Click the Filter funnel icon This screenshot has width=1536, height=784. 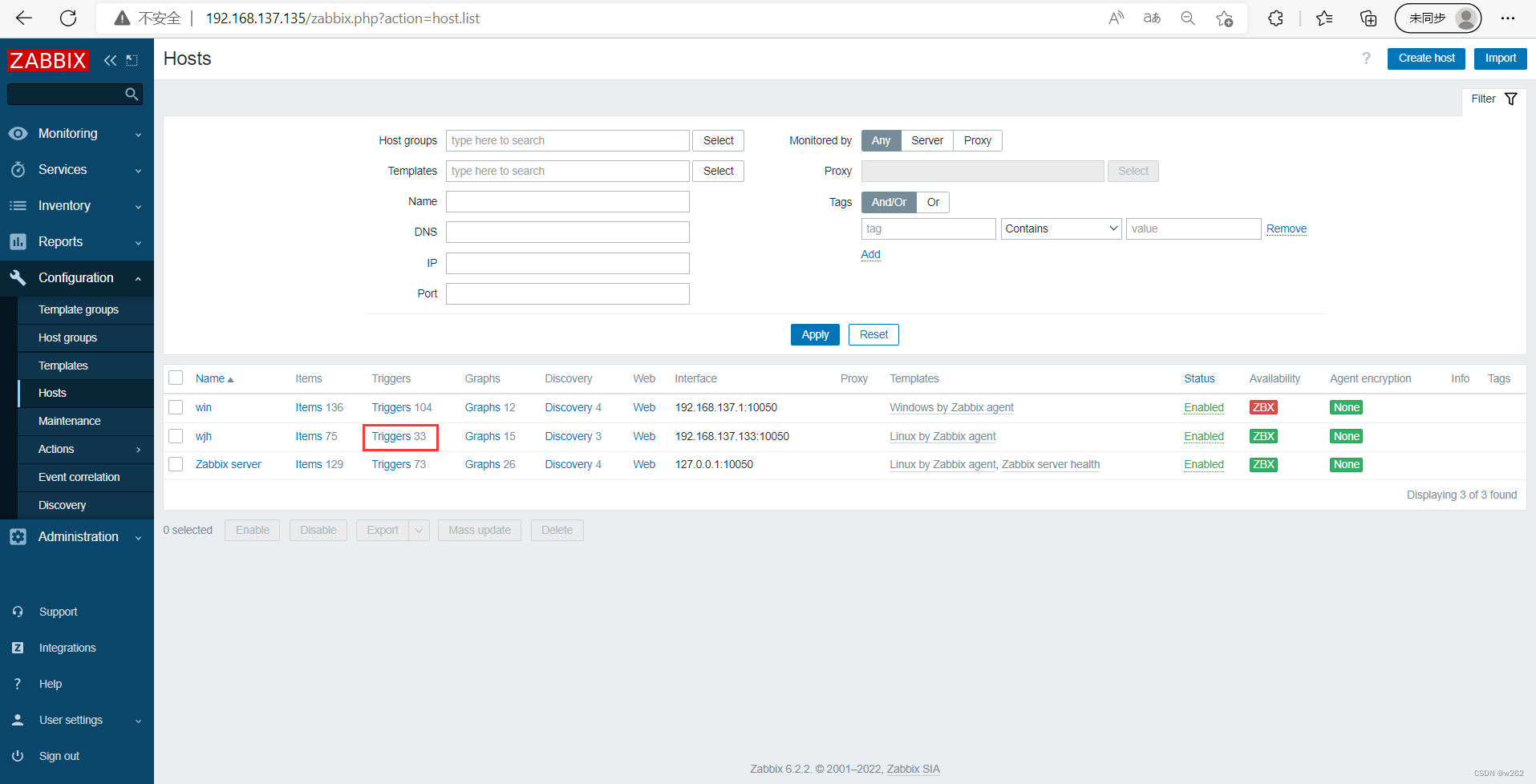tap(1511, 99)
